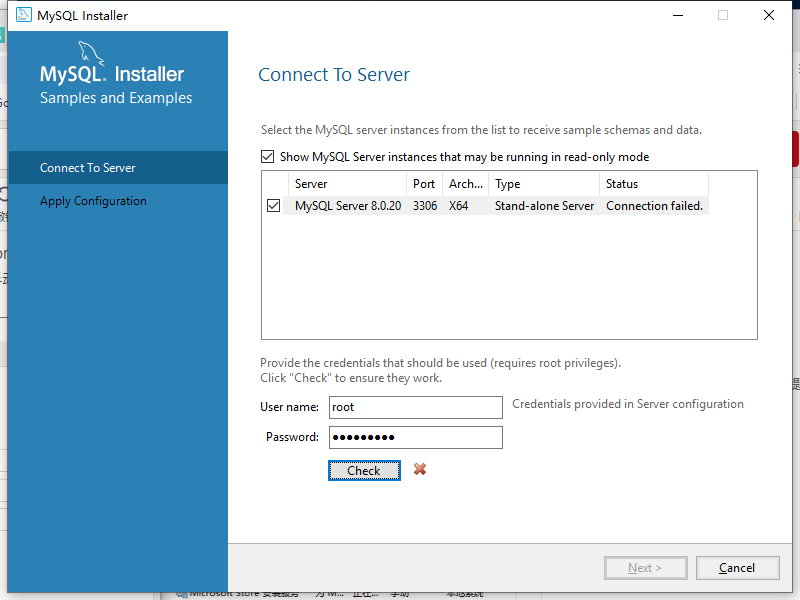Uncheck the MySQL Server 8.0.20 instance row
Image resolution: width=800 pixels, height=600 pixels.
pos(273,205)
